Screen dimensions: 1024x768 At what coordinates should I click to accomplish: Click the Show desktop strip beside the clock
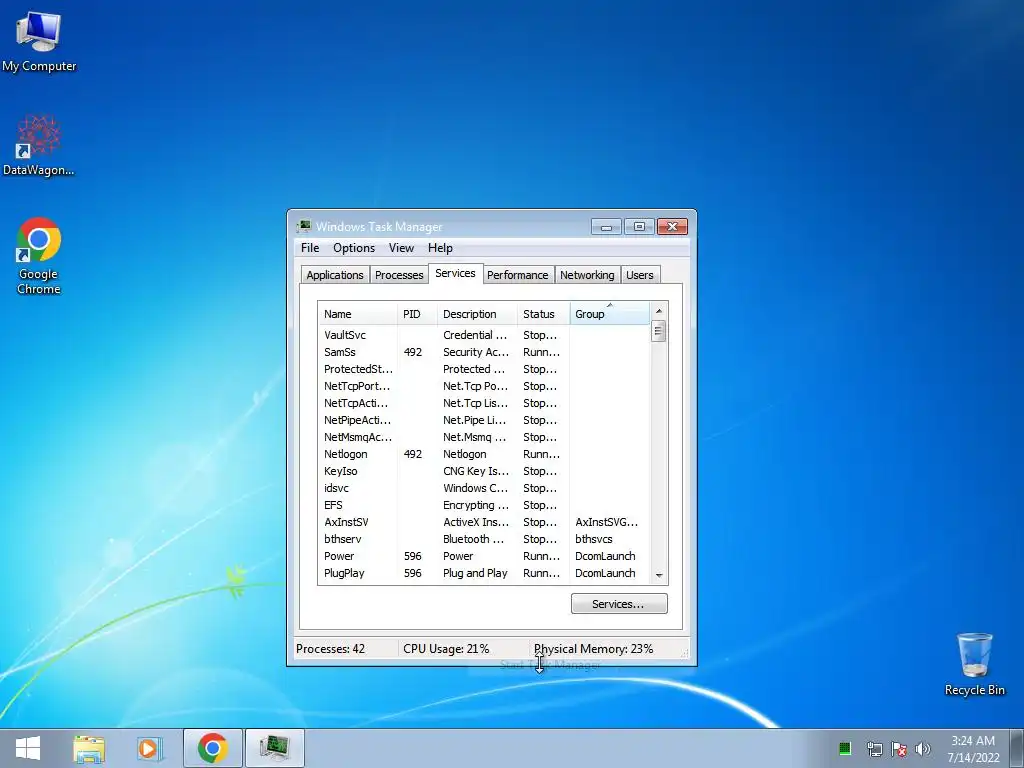[1017, 748]
